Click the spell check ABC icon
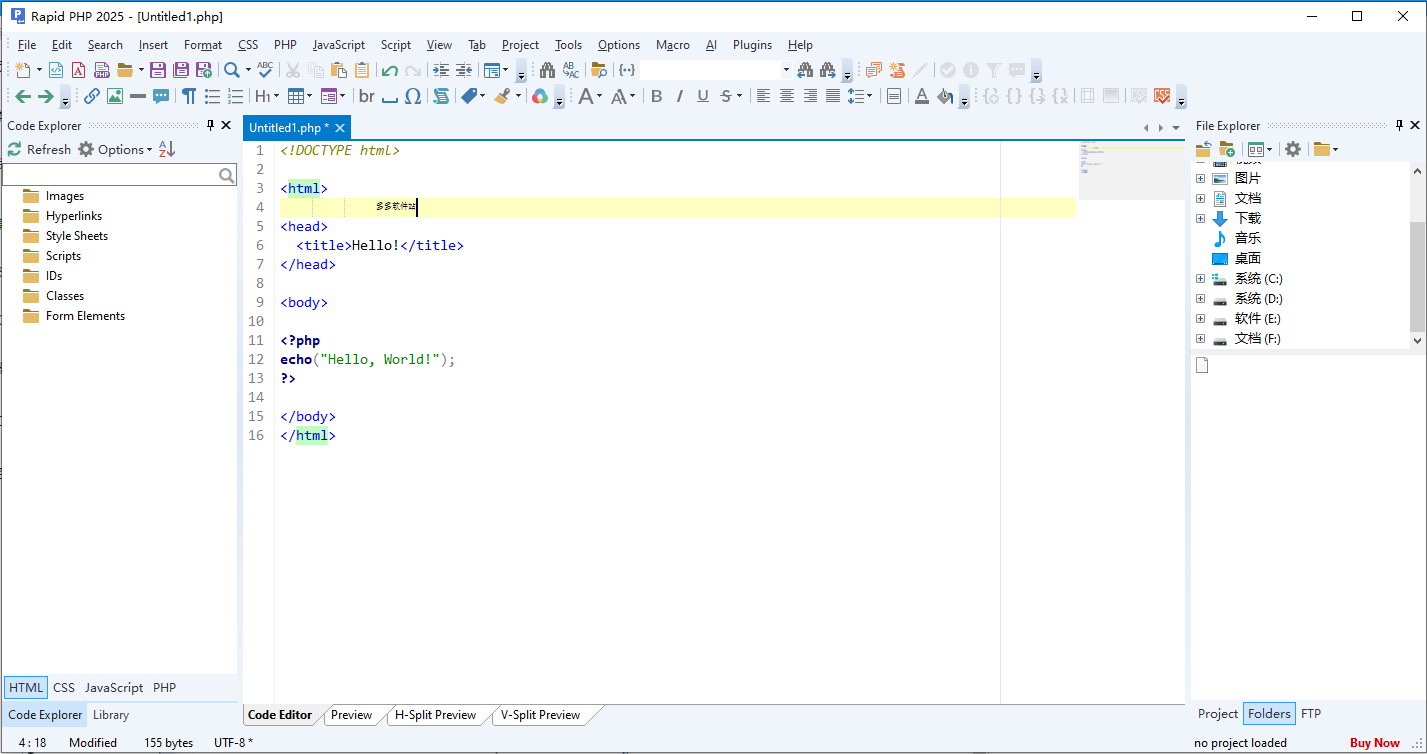 click(264, 69)
